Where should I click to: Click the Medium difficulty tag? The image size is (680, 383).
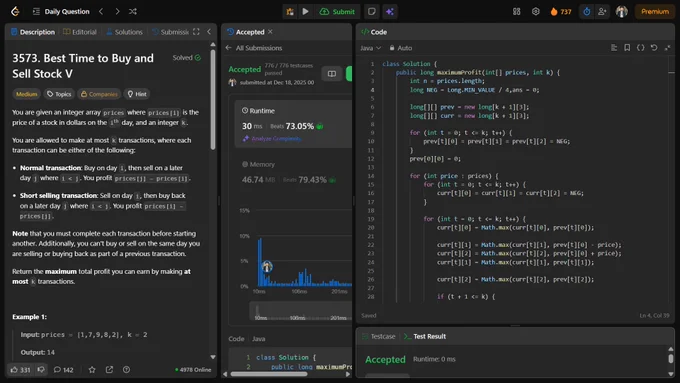(26, 94)
